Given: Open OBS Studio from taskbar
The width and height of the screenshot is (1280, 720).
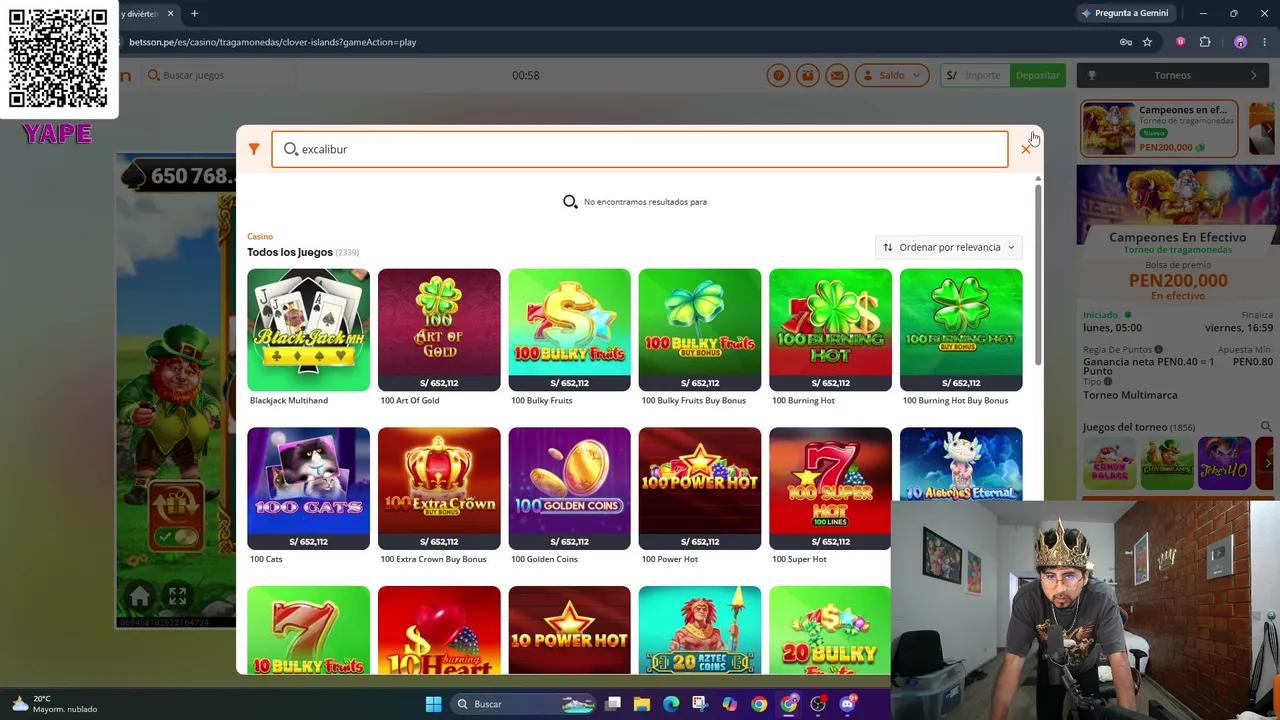Looking at the screenshot, I should pyautogui.click(x=818, y=704).
